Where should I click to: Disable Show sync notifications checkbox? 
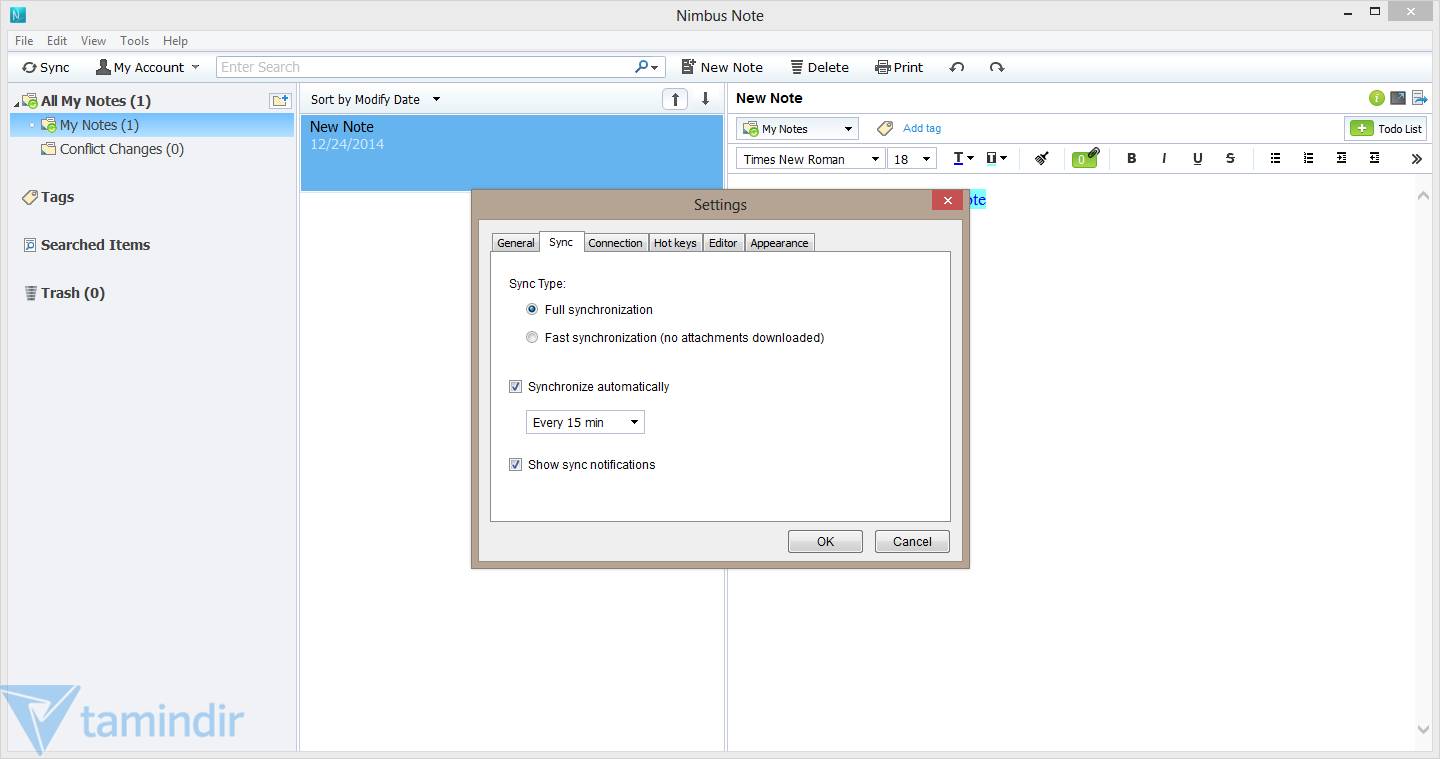[x=516, y=465]
